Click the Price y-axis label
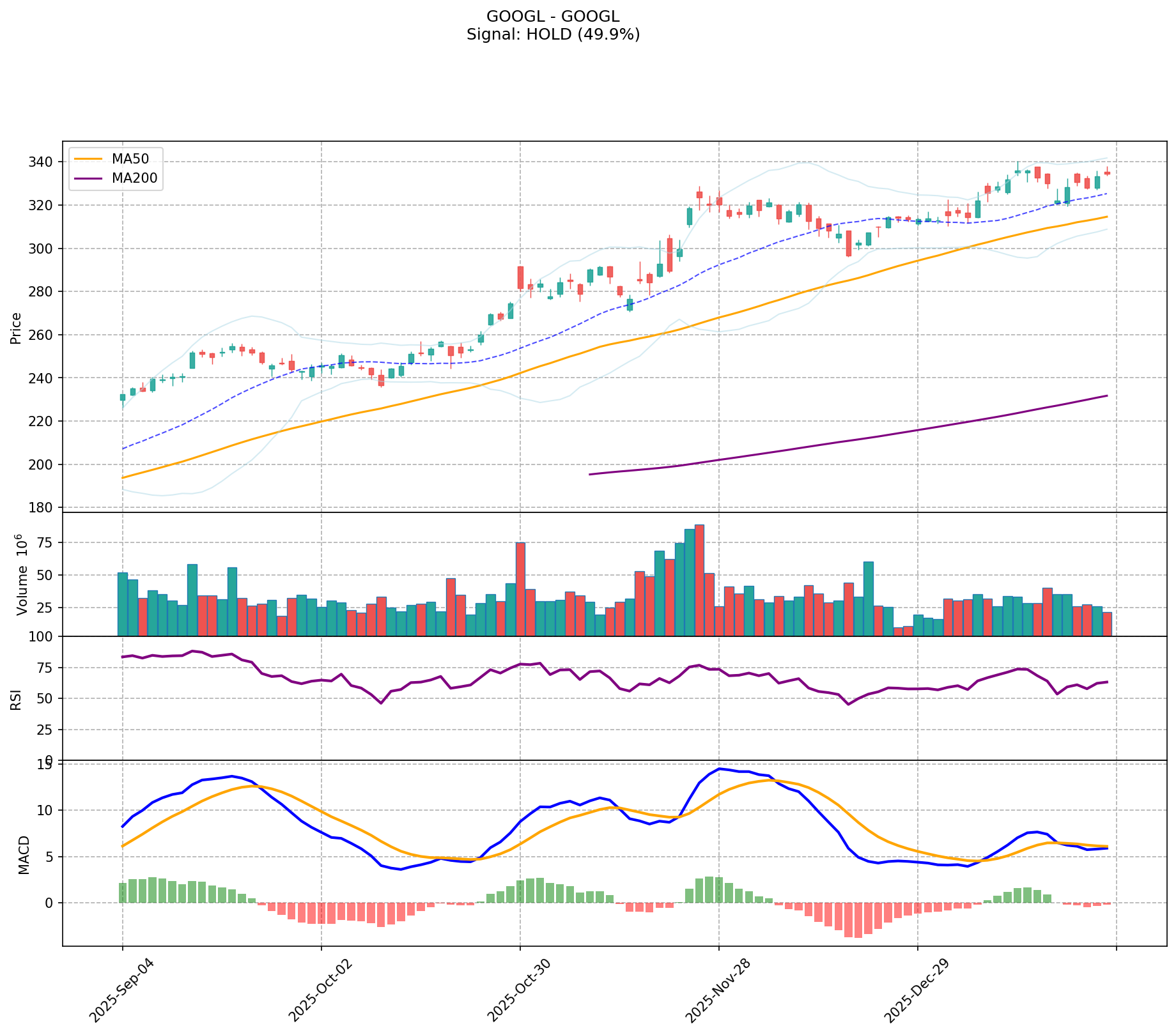 [16, 328]
